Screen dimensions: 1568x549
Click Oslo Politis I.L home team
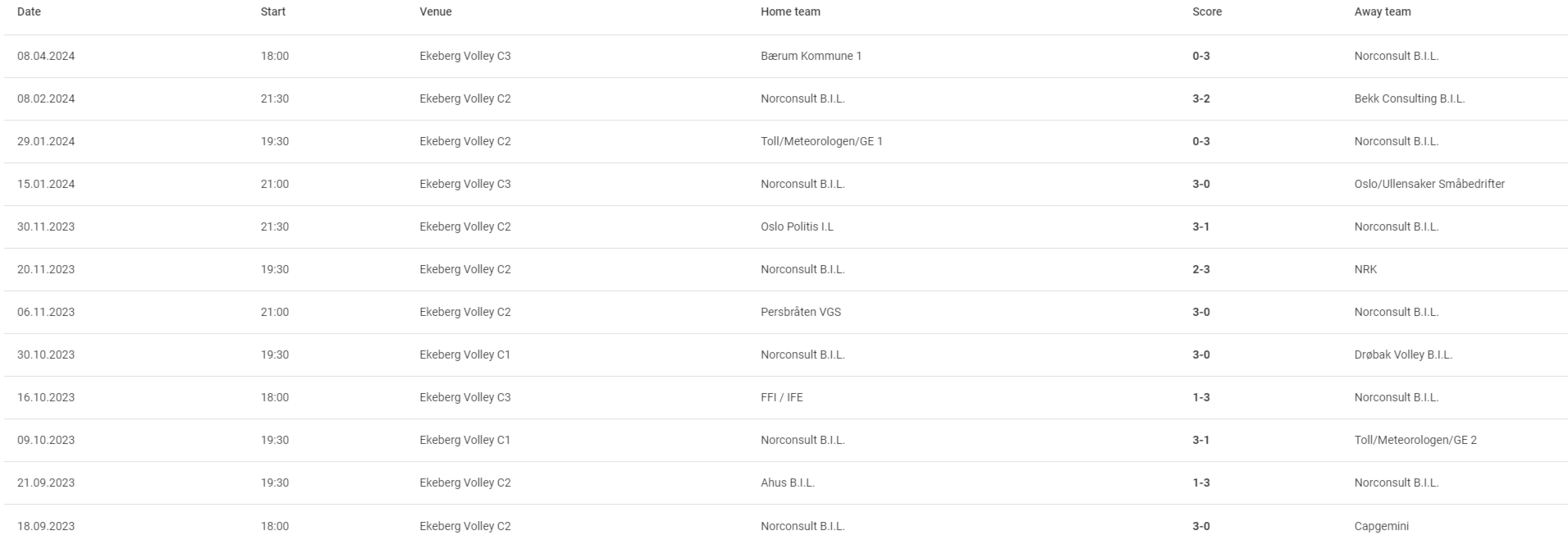pos(797,226)
